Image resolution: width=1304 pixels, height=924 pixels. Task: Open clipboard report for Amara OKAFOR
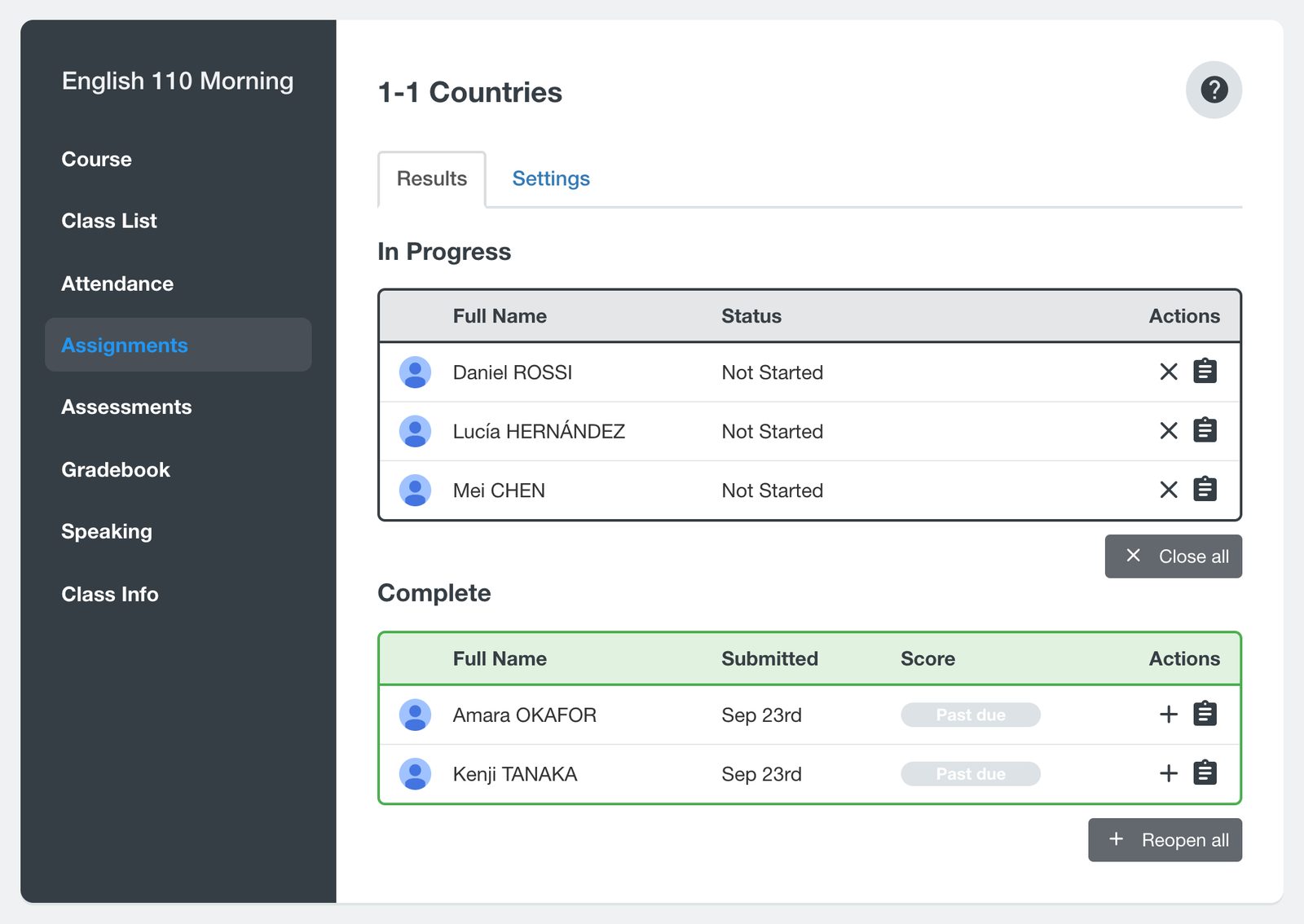pyautogui.click(x=1205, y=714)
